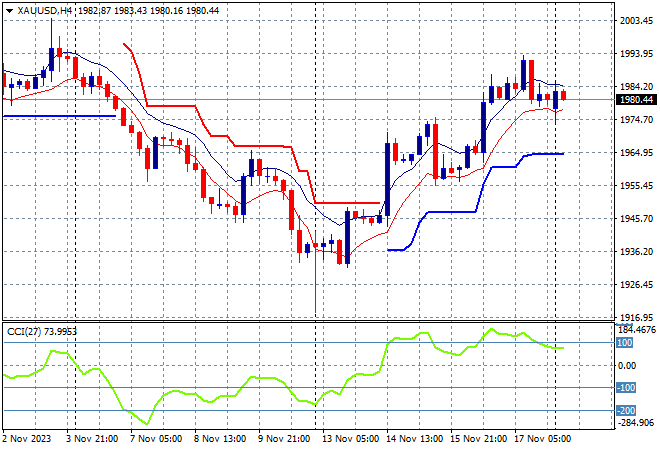This screenshot has width=660, height=450.
Task: Select the 2 Nov 2023 time label
Action: tap(29, 439)
